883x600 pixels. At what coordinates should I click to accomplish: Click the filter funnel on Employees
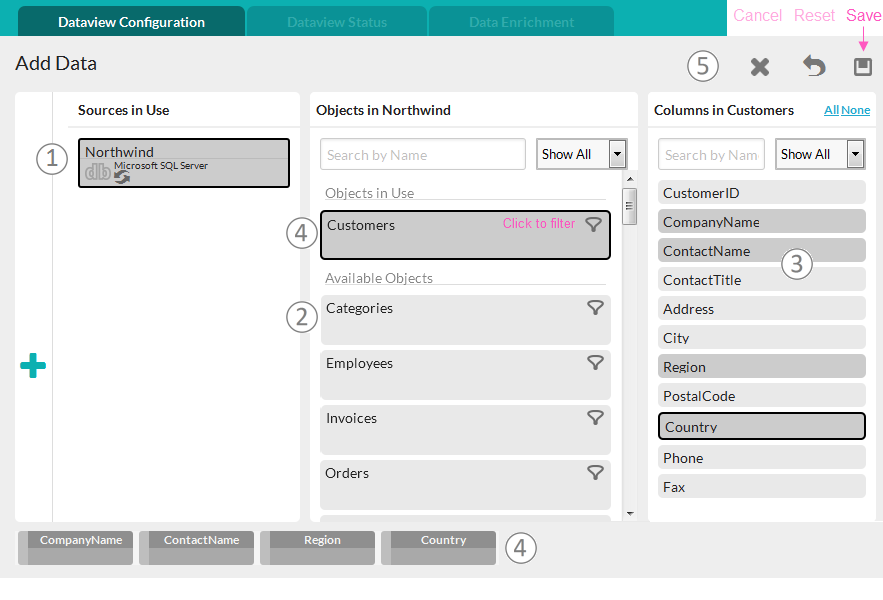(x=595, y=363)
